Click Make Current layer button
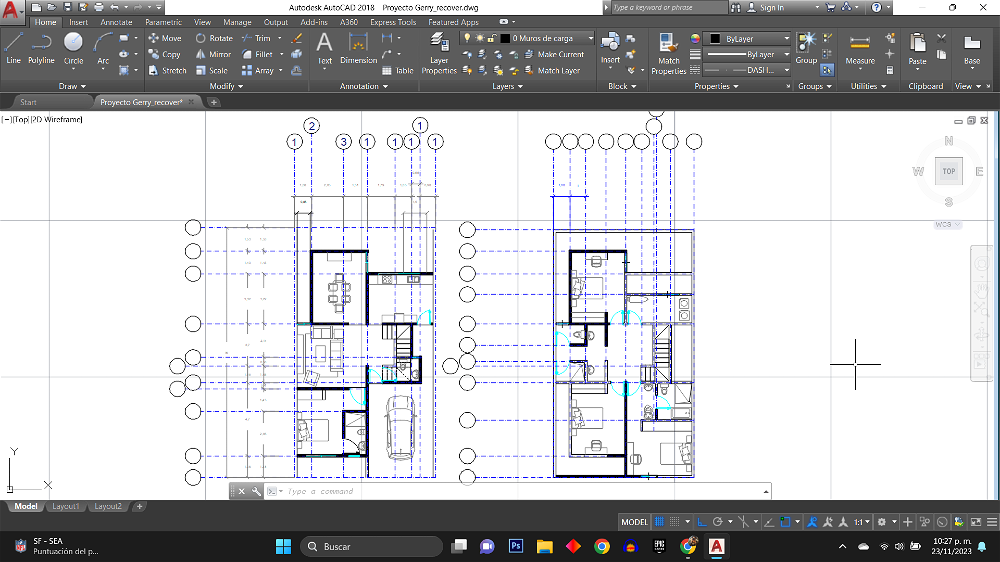This screenshot has height=562, width=1000. pyautogui.click(x=554, y=54)
